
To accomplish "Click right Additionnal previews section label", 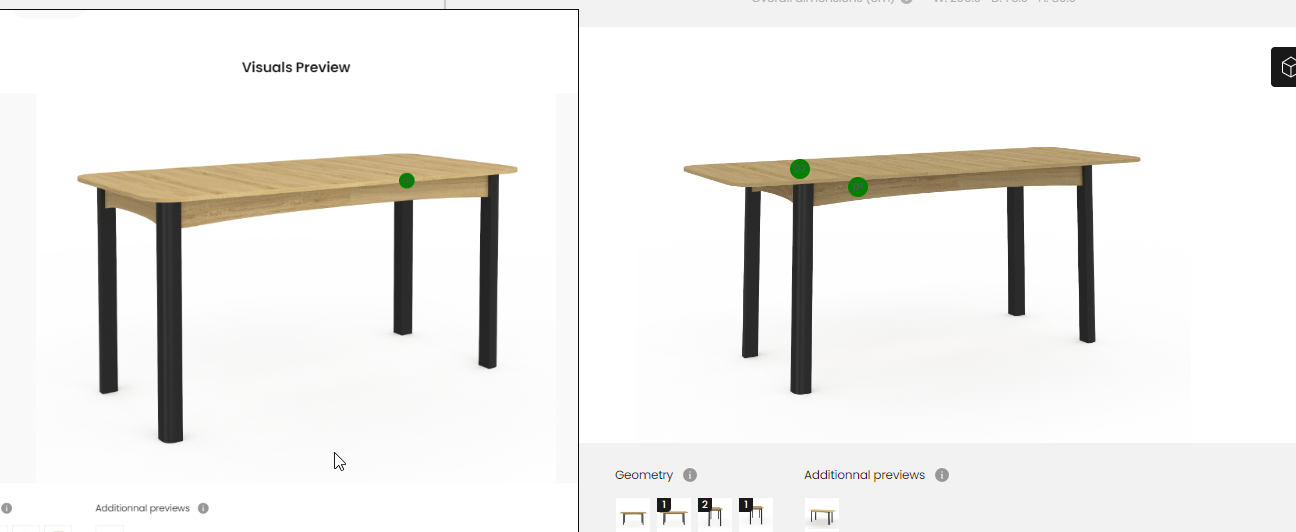I will [865, 475].
